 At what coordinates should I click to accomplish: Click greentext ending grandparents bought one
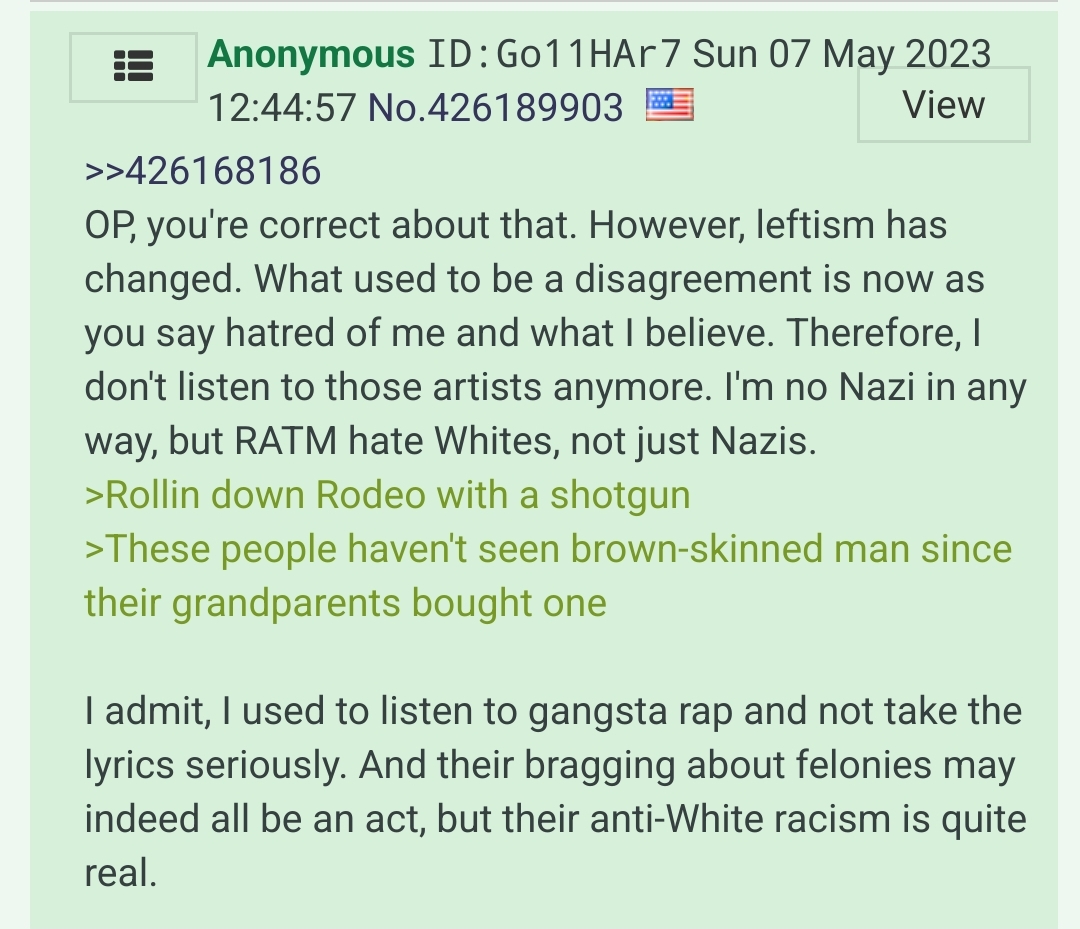(x=345, y=603)
